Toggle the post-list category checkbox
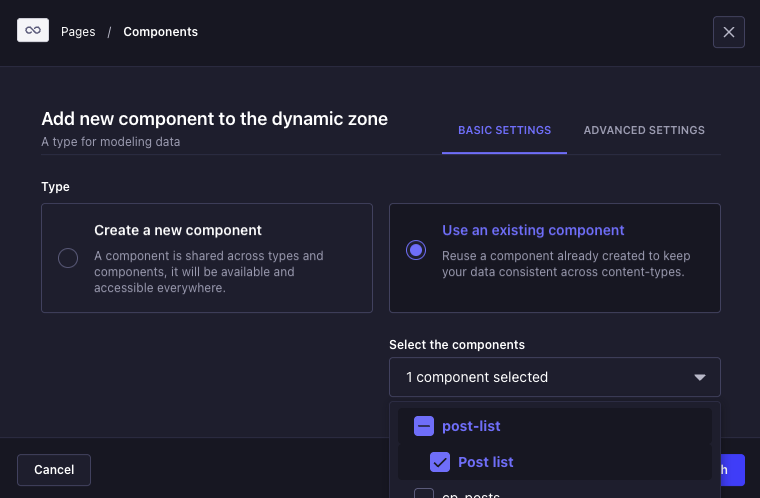 click(x=423, y=426)
